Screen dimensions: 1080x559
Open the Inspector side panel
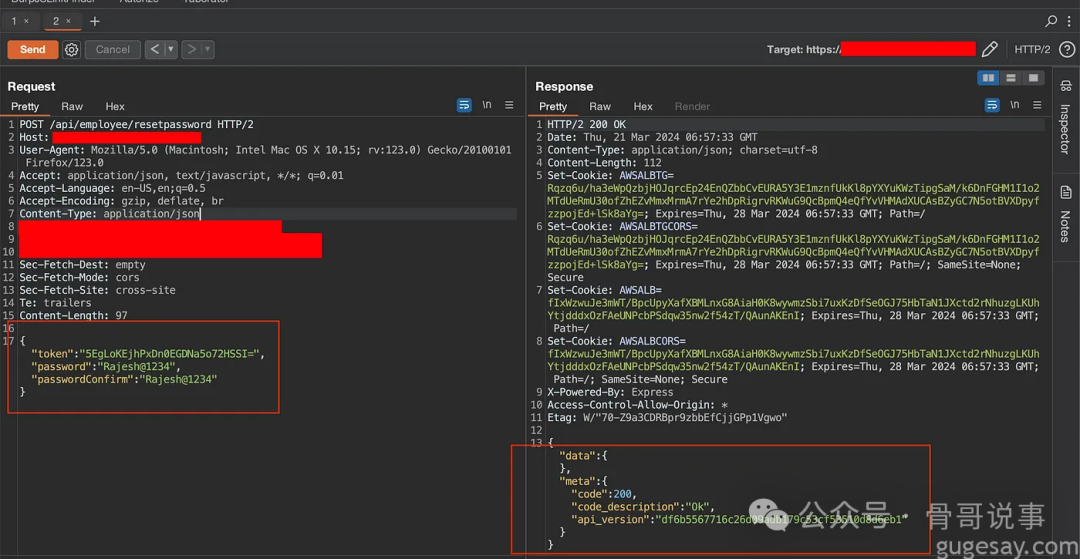1066,118
